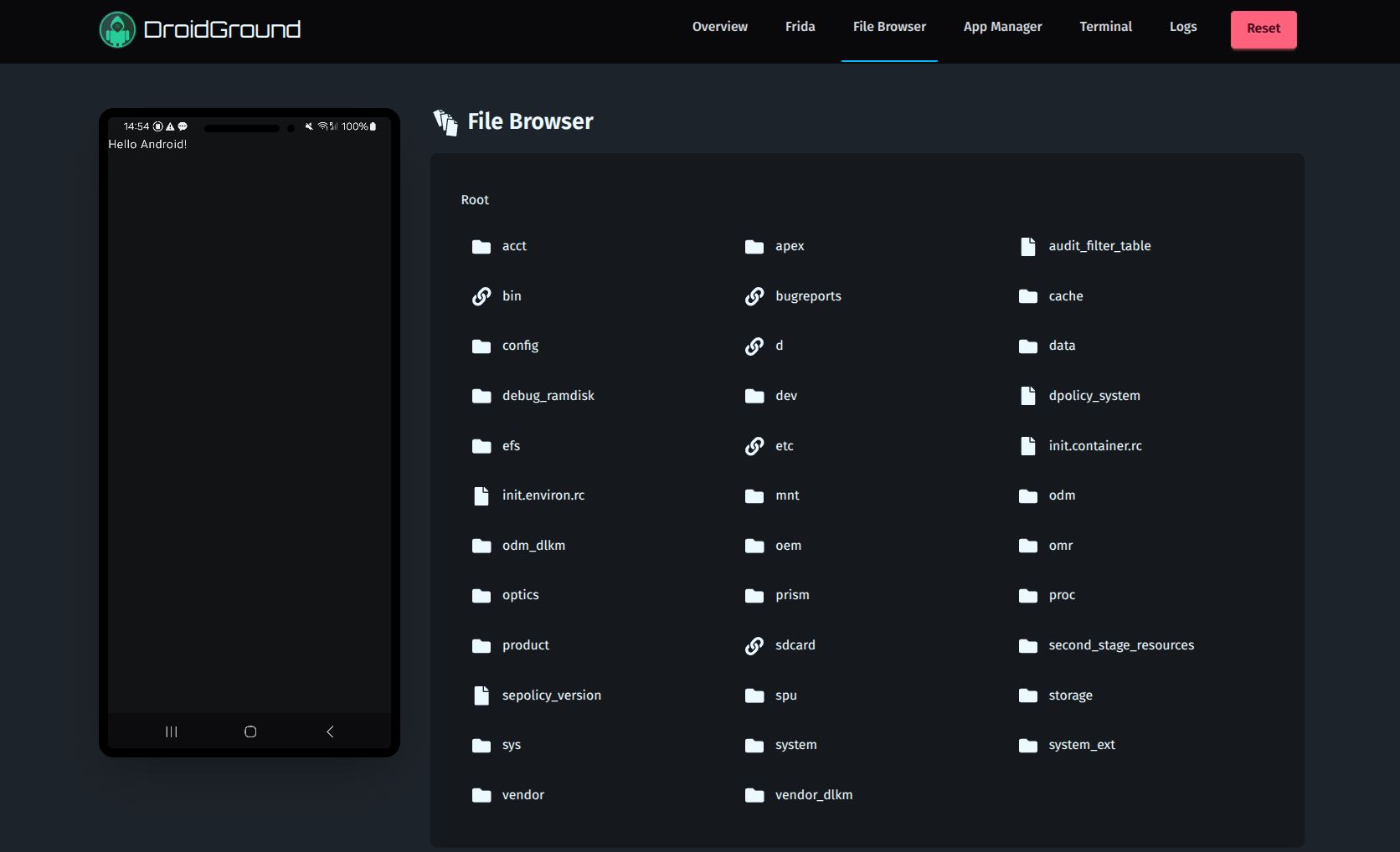Switch to the App Manager tab

click(1002, 26)
